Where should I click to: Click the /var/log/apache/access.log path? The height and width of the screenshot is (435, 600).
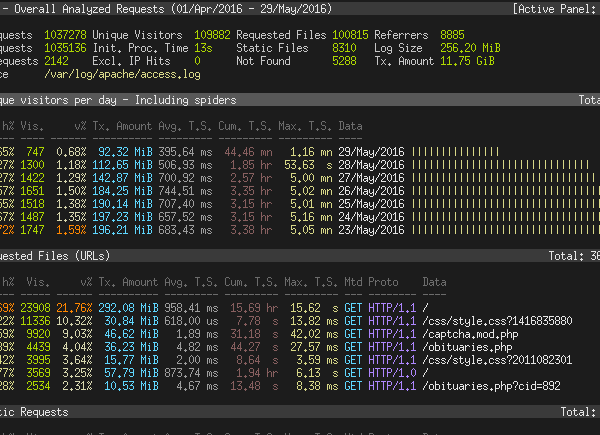(x=122, y=74)
